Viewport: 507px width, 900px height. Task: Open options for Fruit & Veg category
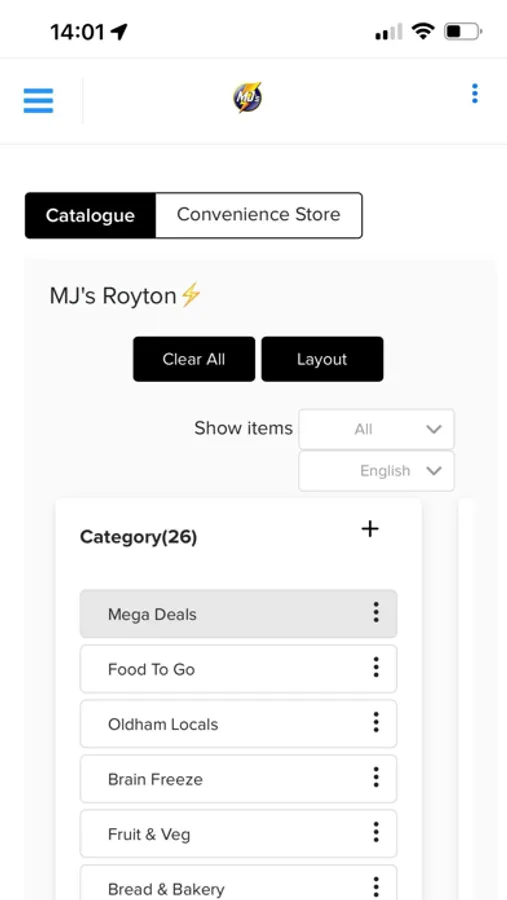(x=376, y=832)
